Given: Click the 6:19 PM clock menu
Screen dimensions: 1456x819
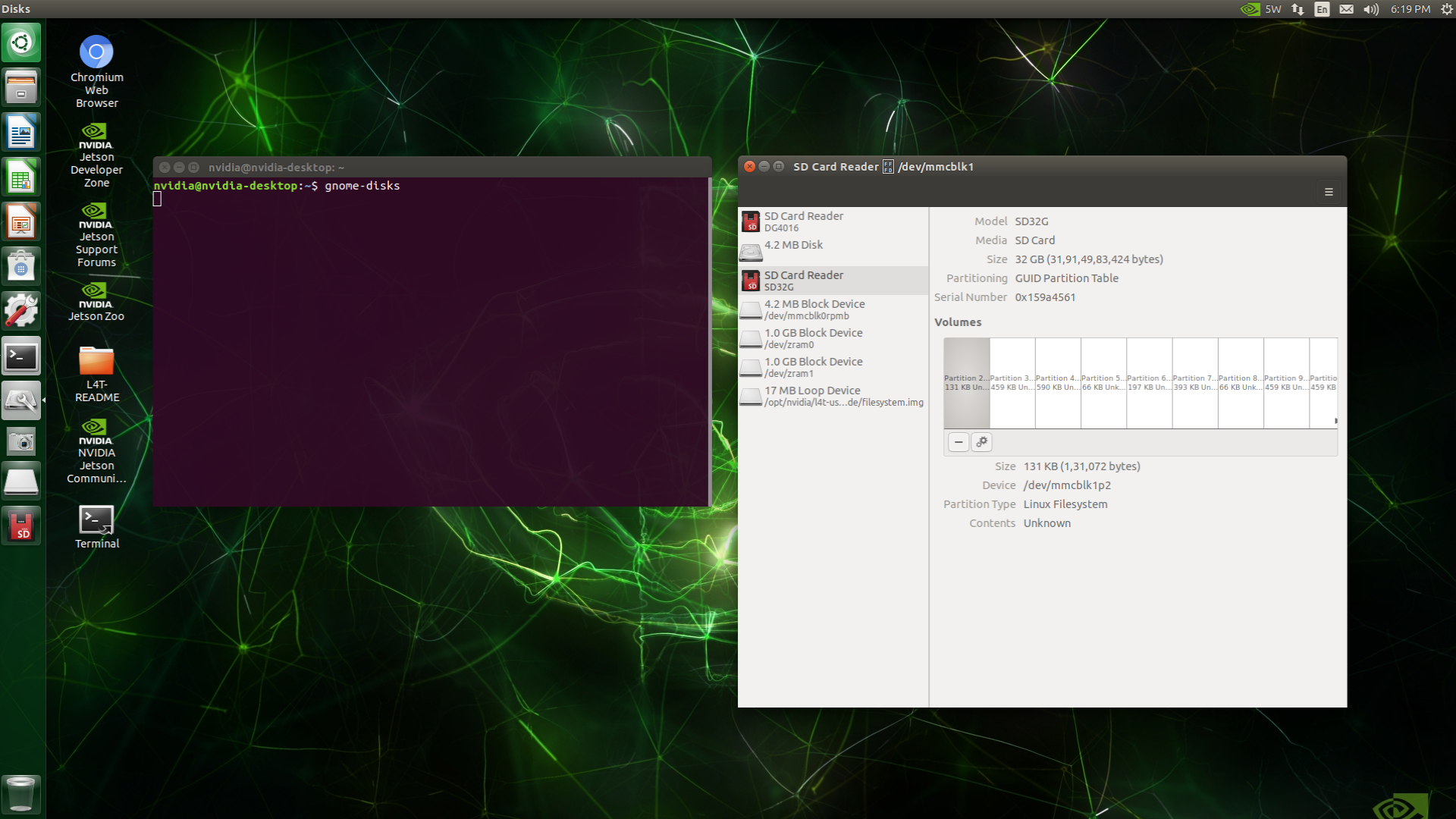Looking at the screenshot, I should pos(1410,9).
